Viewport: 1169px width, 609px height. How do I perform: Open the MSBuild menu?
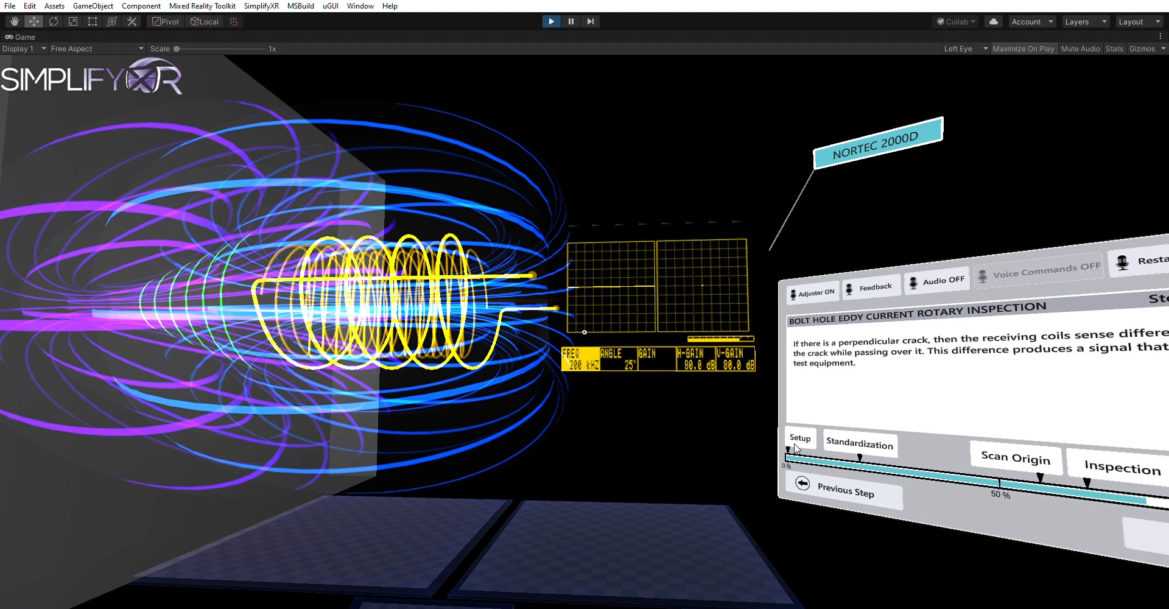[300, 6]
